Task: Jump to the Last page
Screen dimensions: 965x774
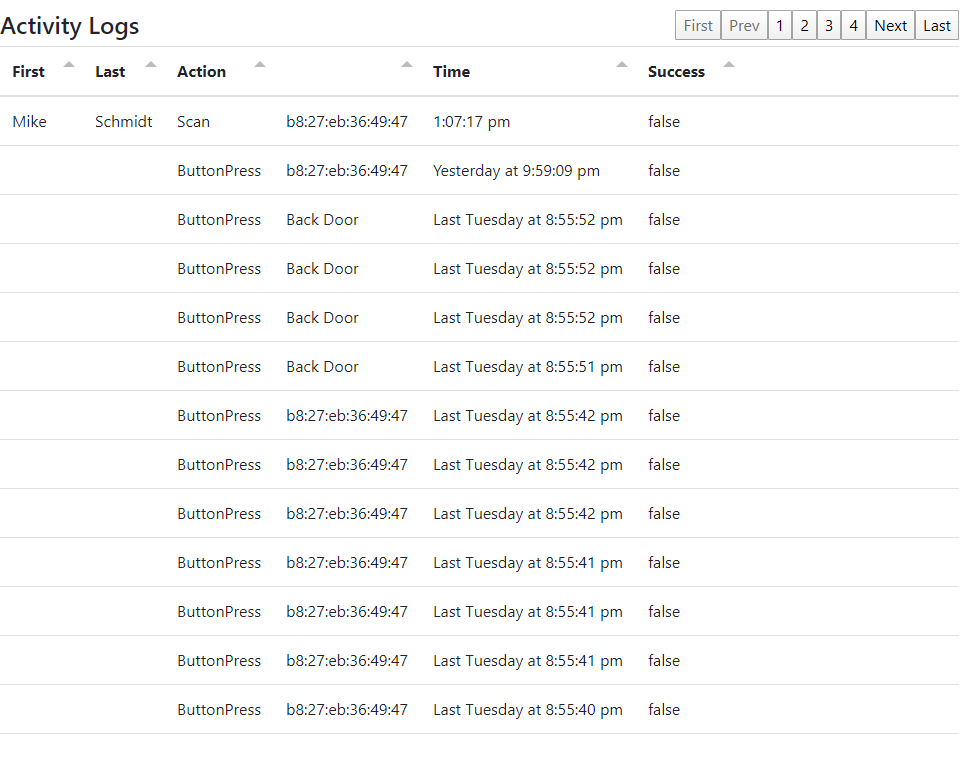Action: tap(936, 24)
